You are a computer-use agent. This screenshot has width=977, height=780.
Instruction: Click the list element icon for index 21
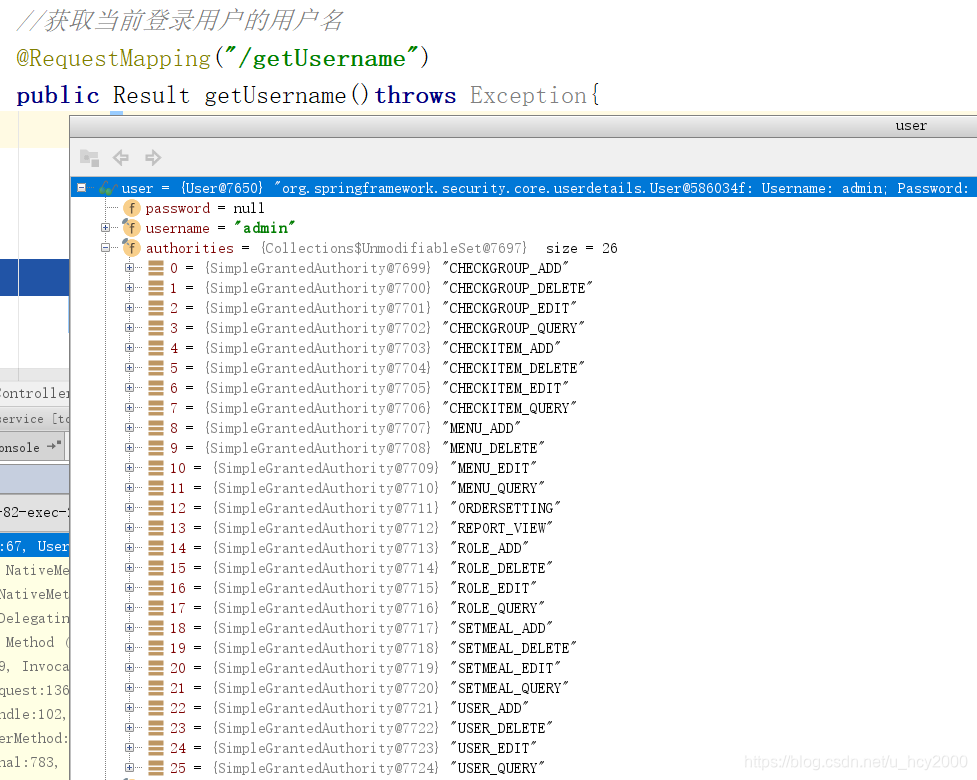click(156, 688)
